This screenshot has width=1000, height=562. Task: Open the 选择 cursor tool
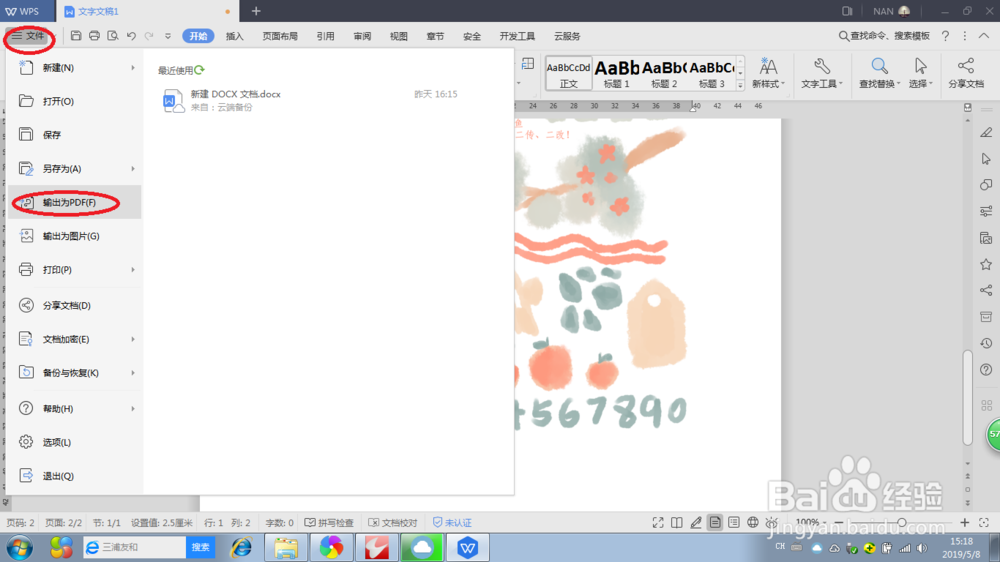(920, 73)
